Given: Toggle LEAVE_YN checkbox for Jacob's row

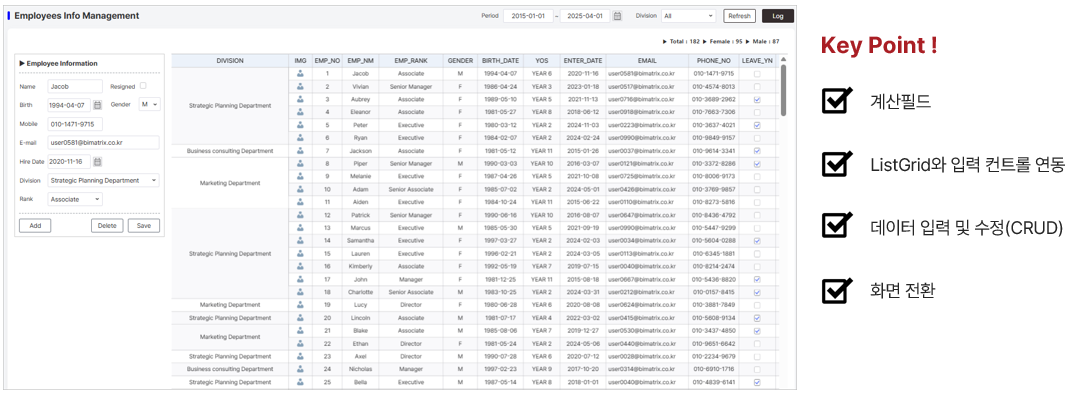Looking at the screenshot, I should pos(757,73).
